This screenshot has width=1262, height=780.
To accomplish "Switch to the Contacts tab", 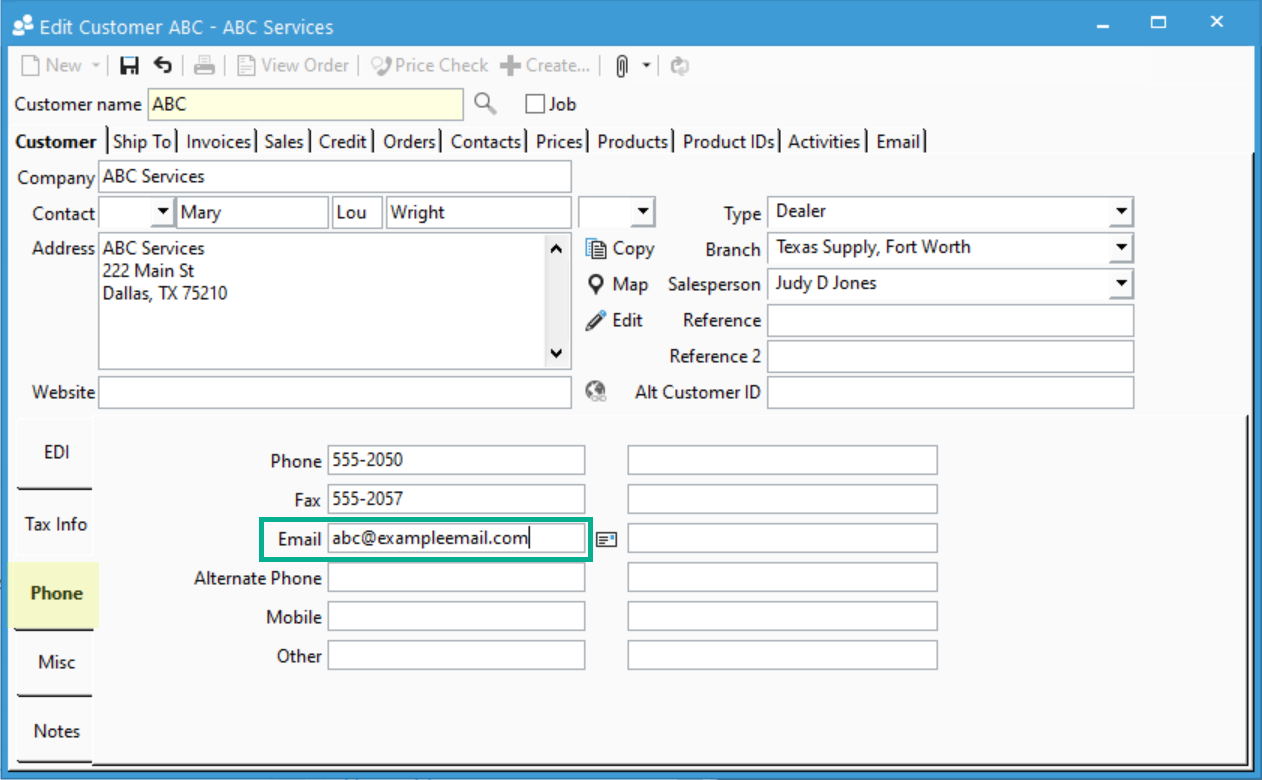I will click(x=485, y=142).
